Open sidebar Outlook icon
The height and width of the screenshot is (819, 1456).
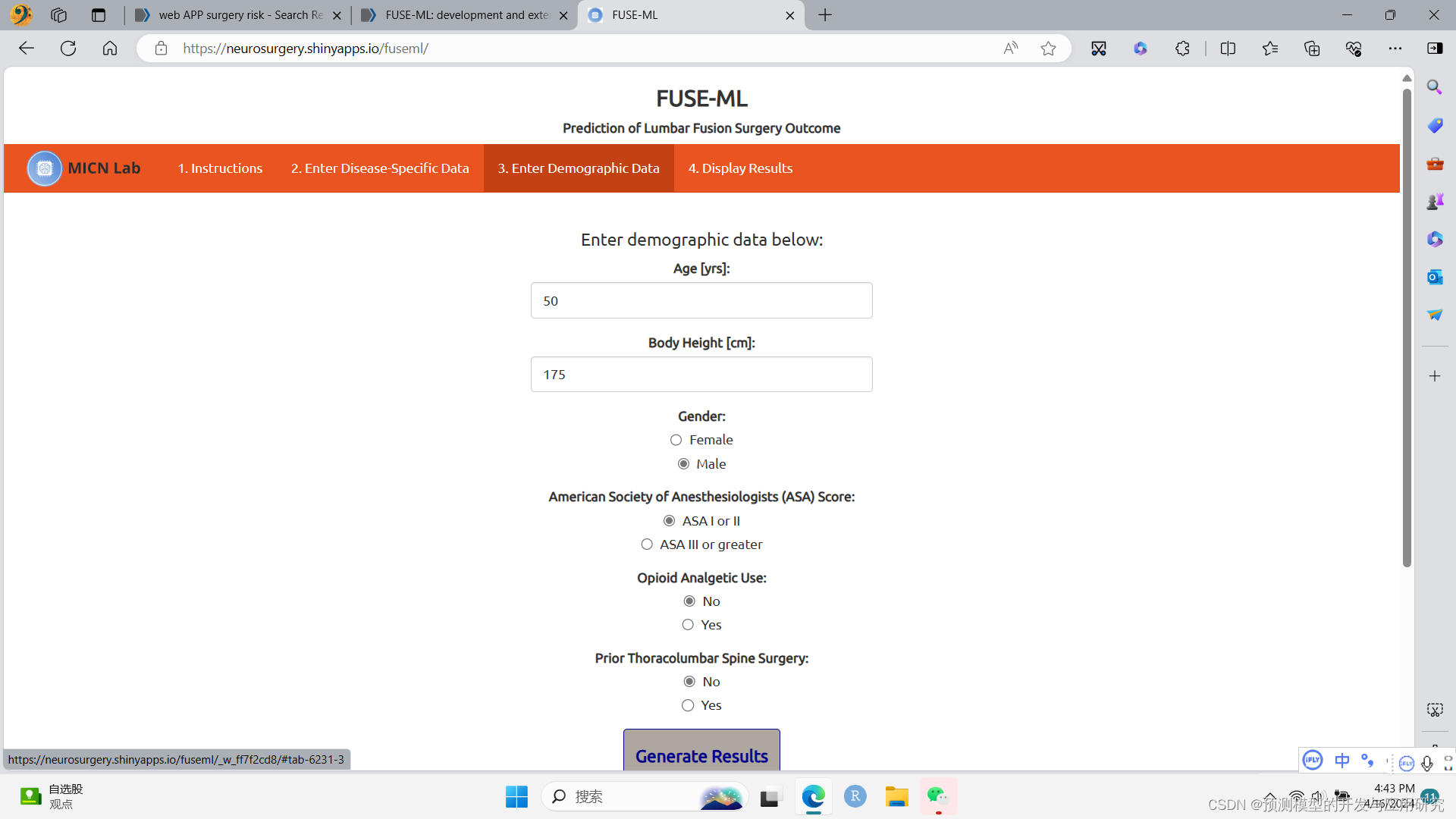point(1435,277)
